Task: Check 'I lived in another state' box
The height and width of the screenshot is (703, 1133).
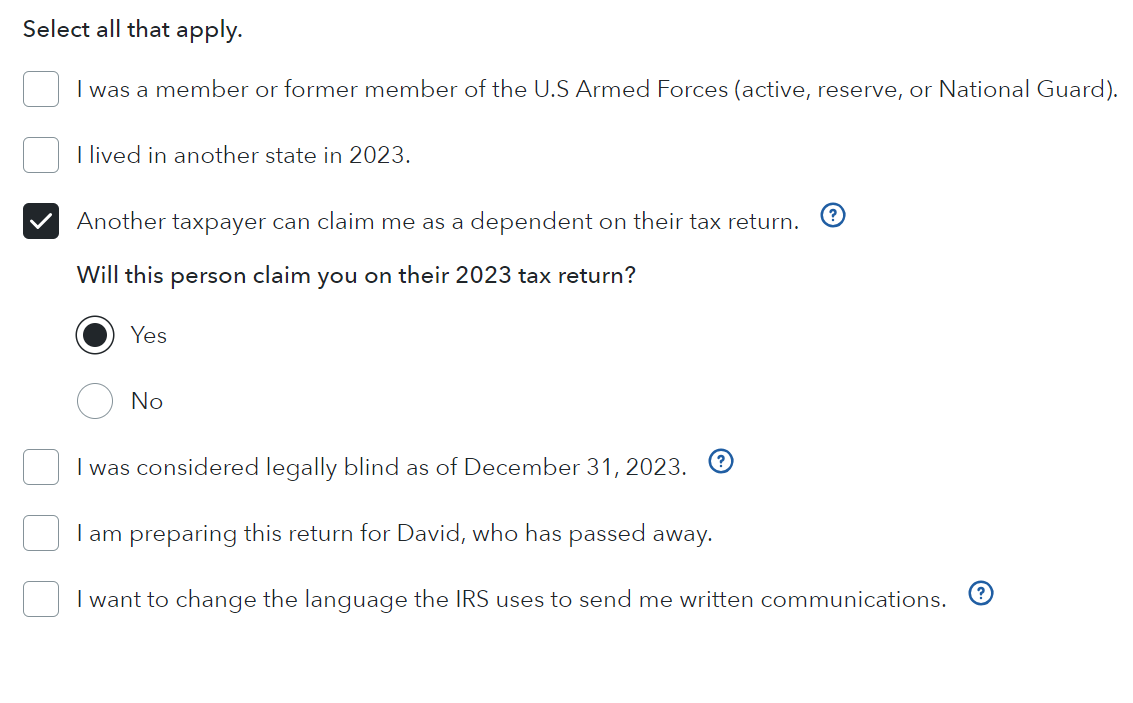Action: tap(40, 155)
